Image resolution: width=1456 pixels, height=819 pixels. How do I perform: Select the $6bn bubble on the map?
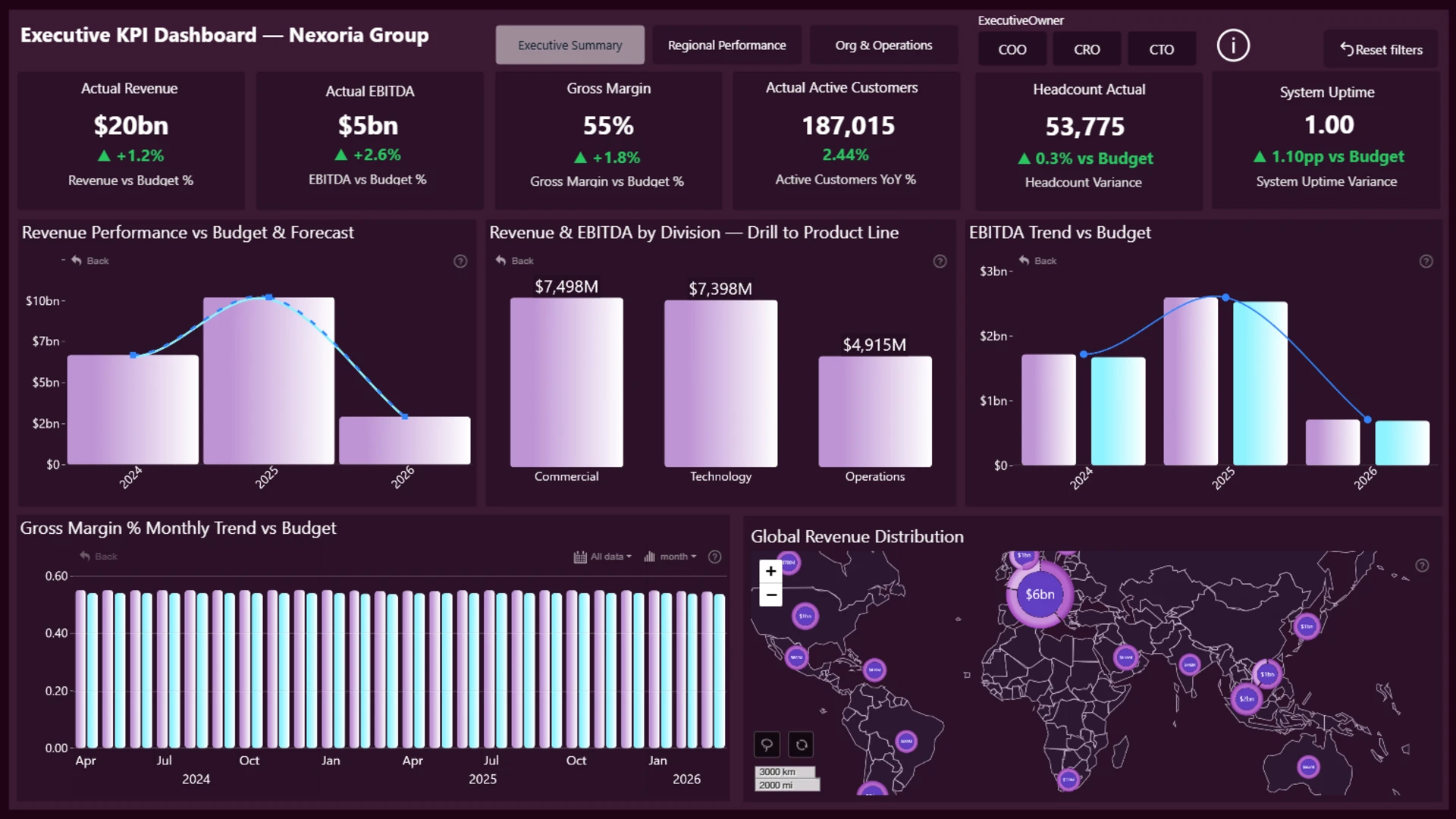1040,595
